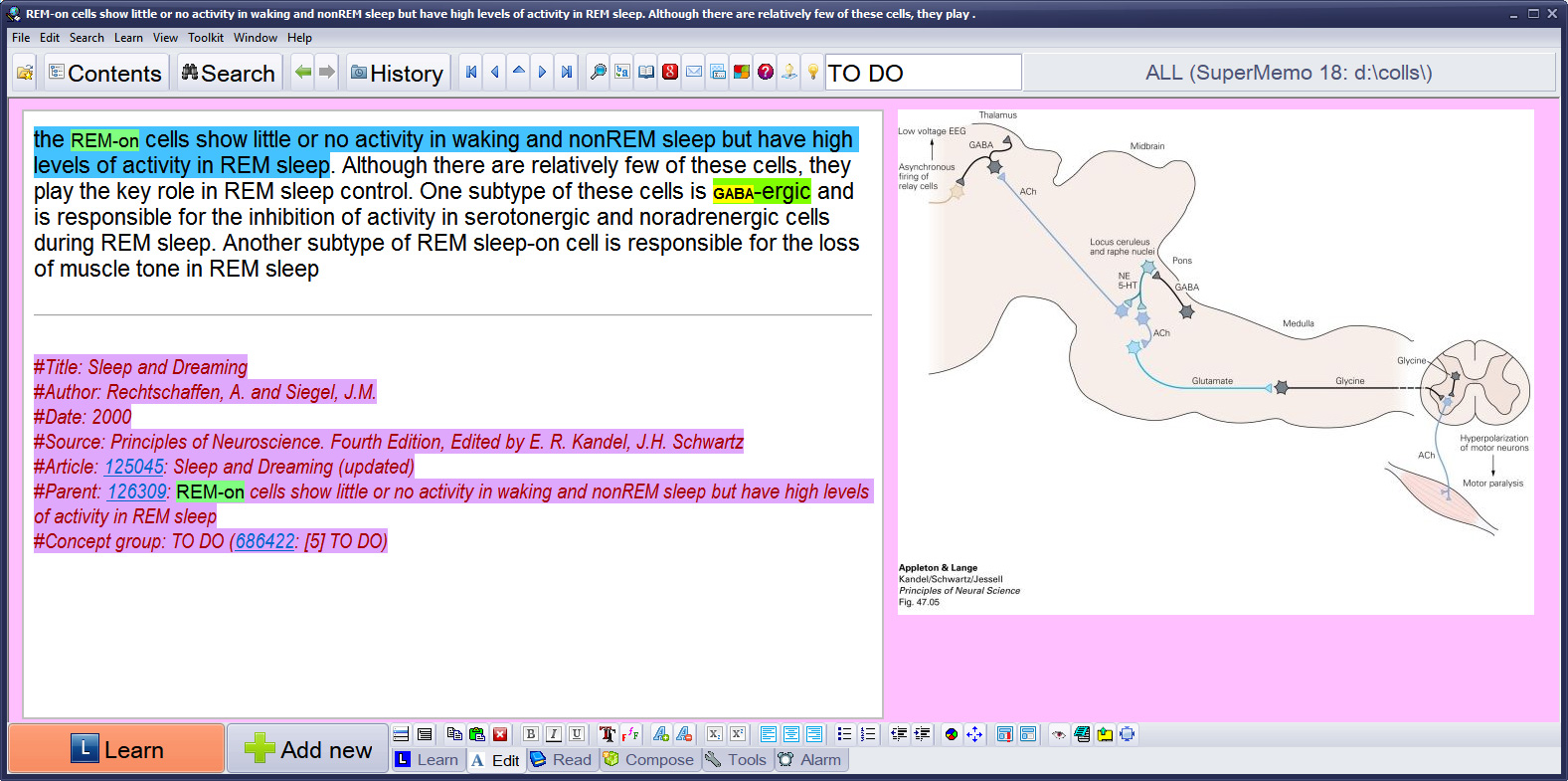Jump to the first element arrow
Image resolution: width=1568 pixels, height=781 pixels.
(471, 73)
